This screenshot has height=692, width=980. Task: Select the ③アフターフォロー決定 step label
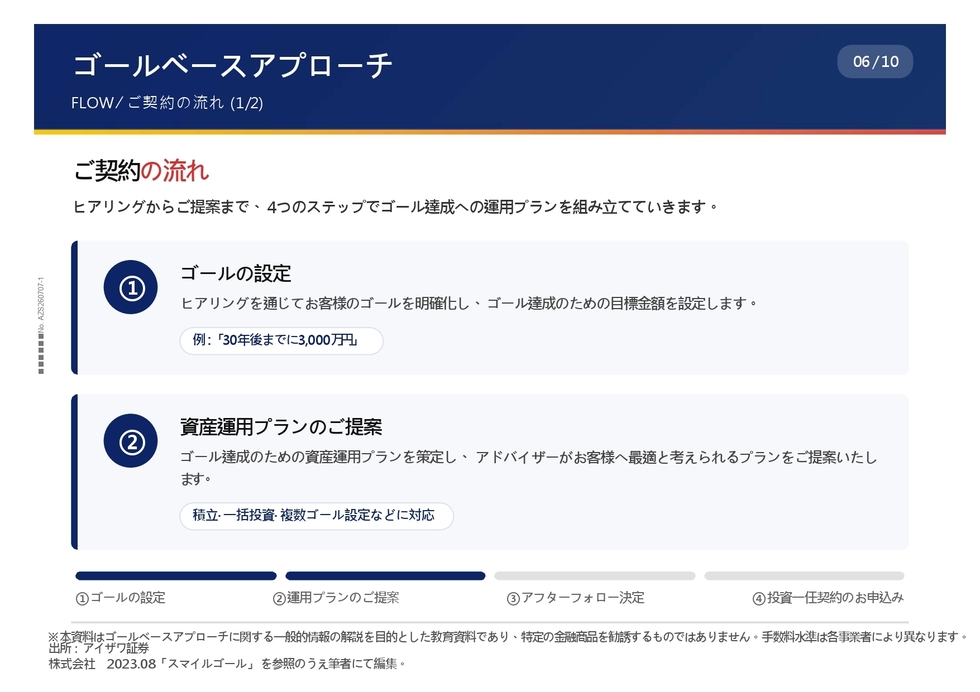[x=576, y=598]
